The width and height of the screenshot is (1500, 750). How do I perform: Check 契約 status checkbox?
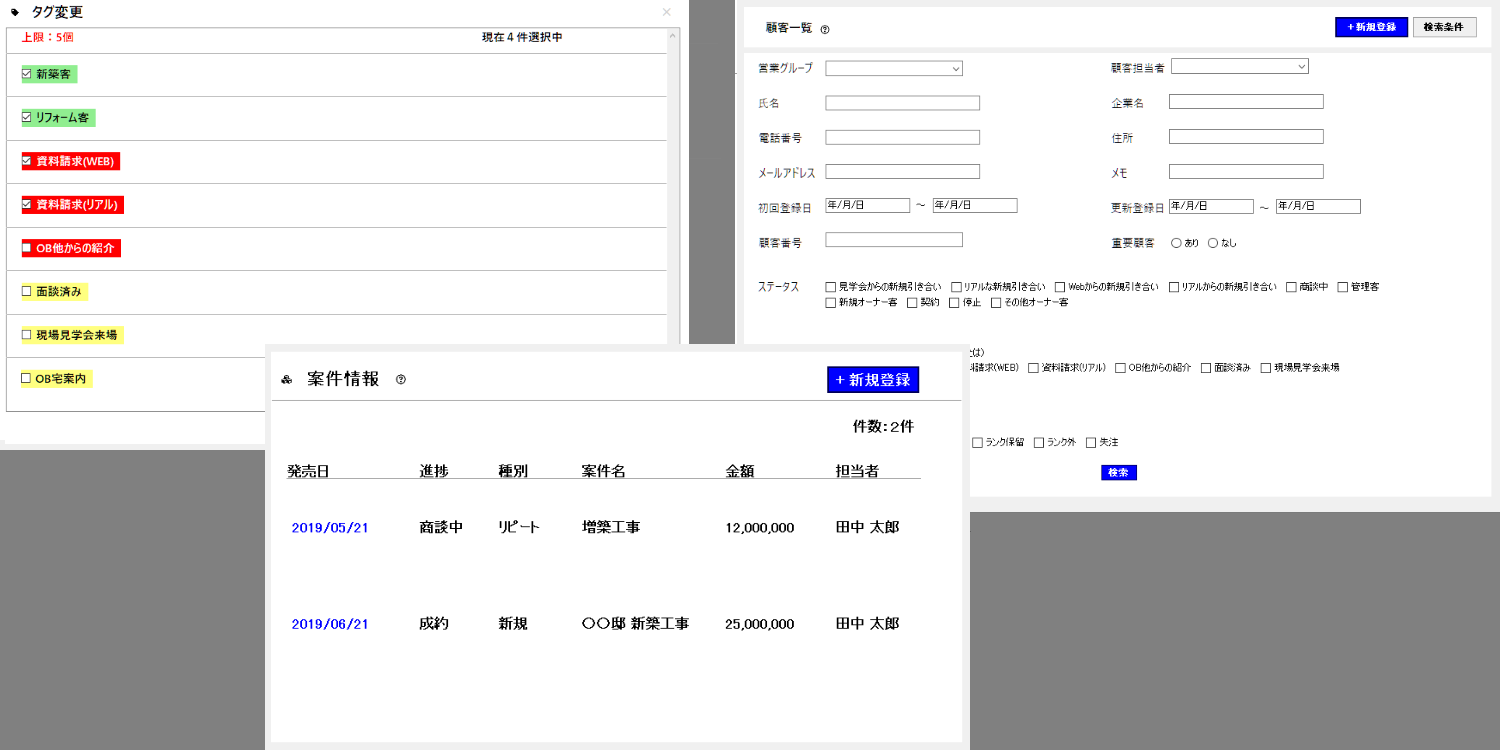[x=912, y=302]
